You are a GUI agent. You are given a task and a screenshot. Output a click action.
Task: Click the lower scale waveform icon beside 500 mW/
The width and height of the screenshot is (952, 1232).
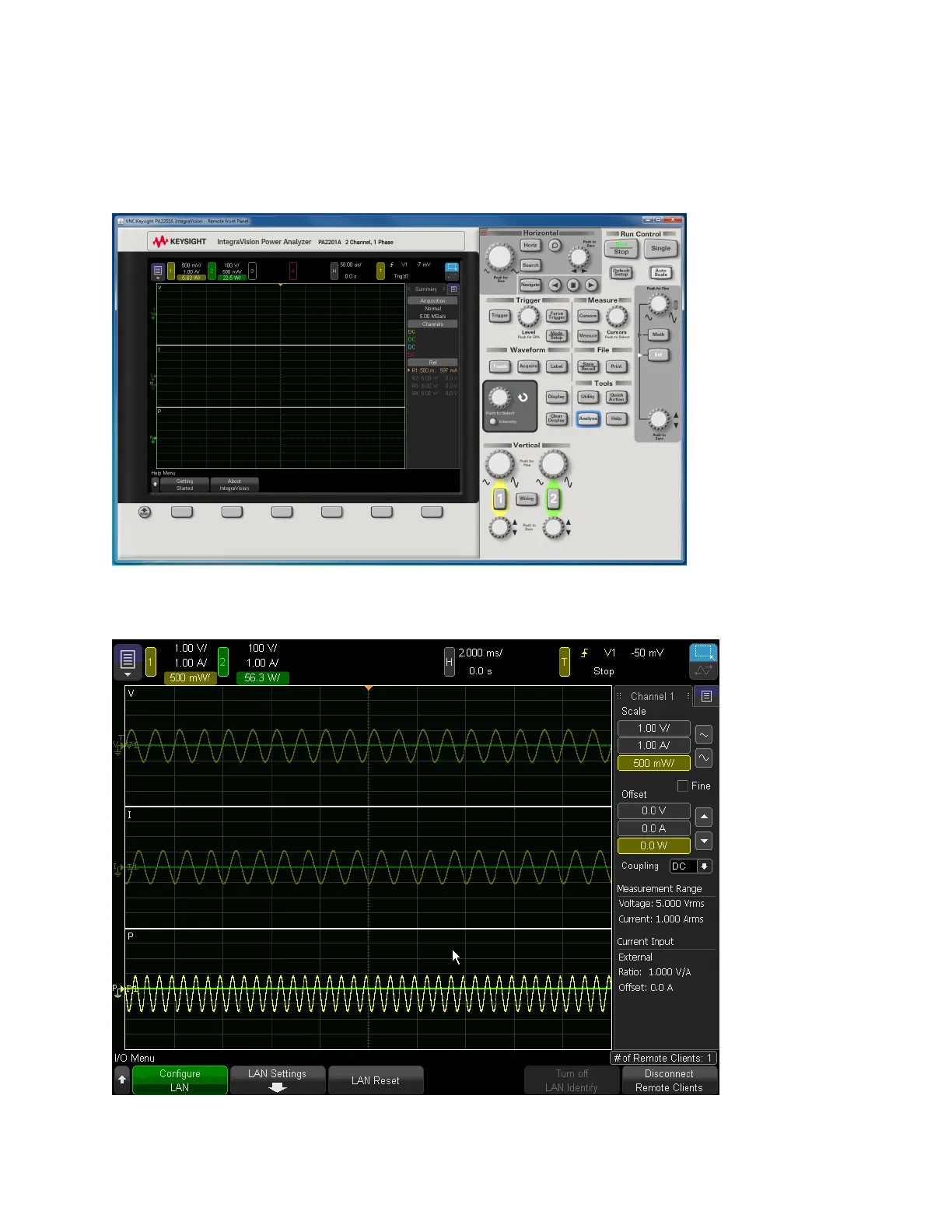click(x=704, y=758)
